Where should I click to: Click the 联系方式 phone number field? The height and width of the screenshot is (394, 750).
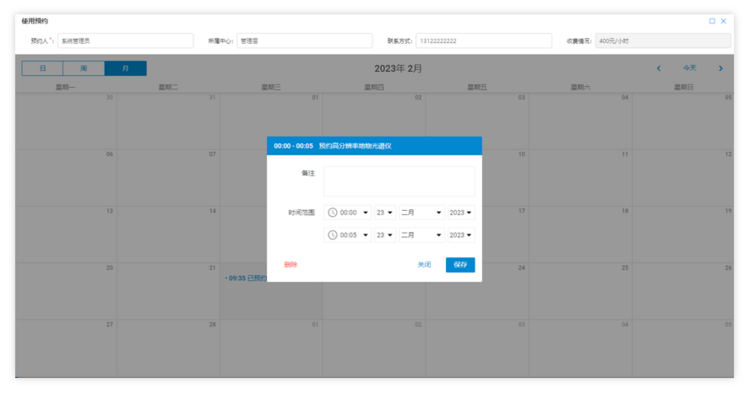pyautogui.click(x=484, y=41)
